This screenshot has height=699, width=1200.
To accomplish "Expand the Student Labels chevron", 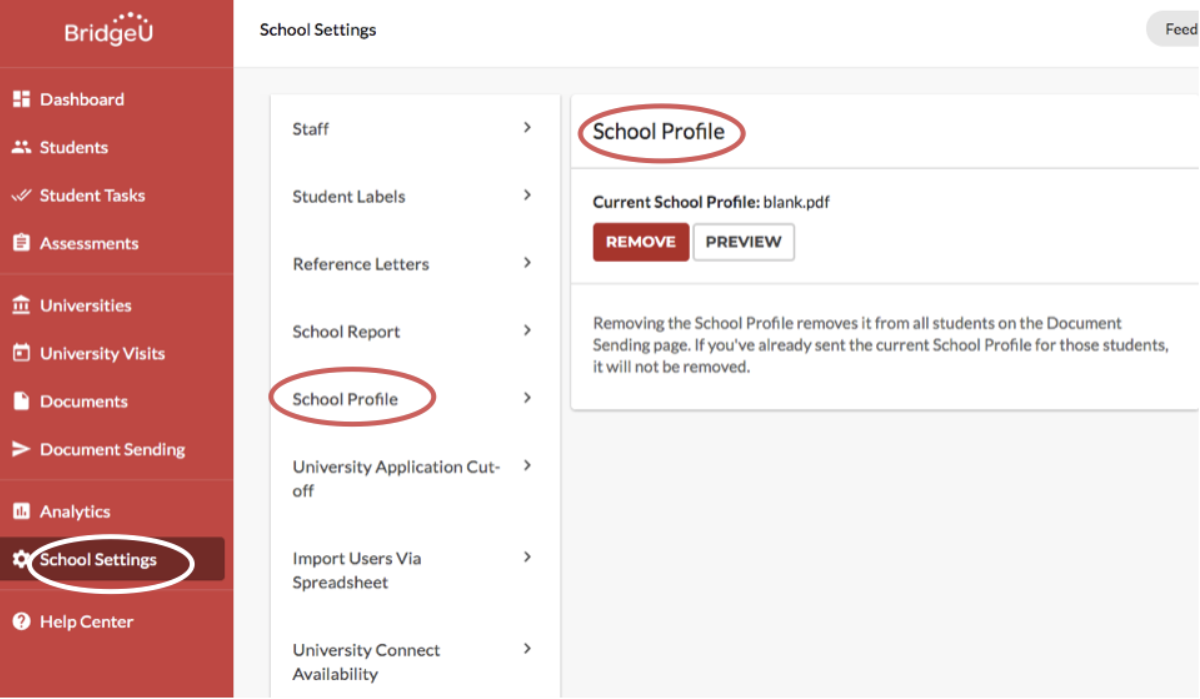I will click(527, 195).
